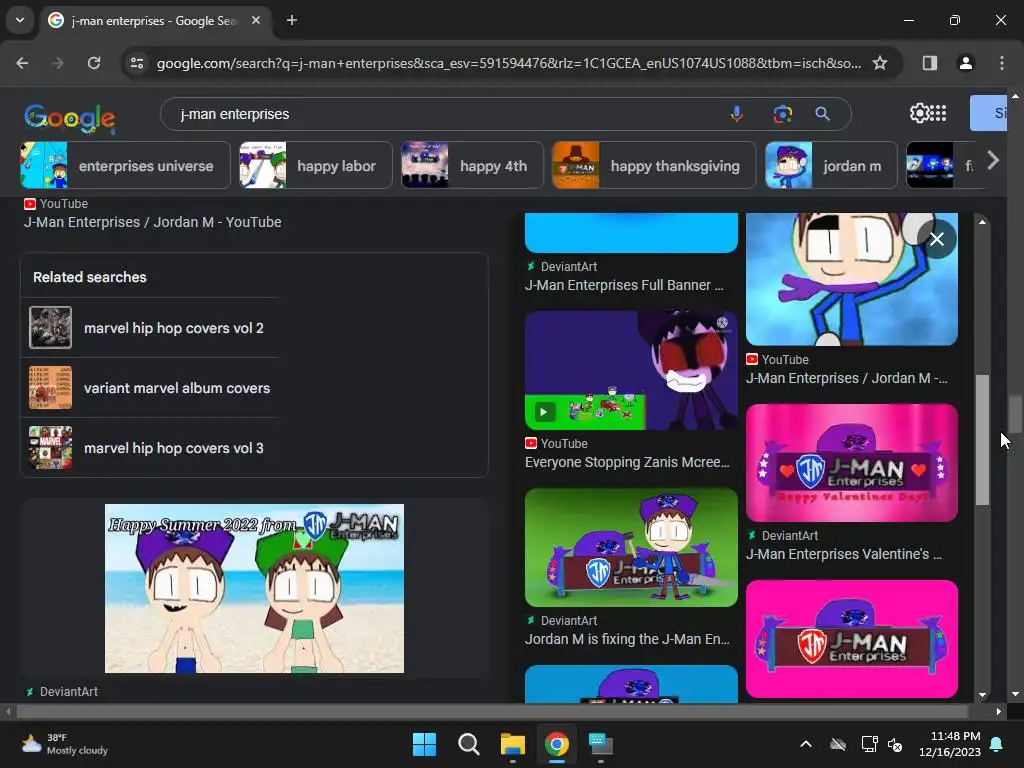The height and width of the screenshot is (768, 1024).
Task: View site information icon in address bar
Action: [x=136, y=63]
